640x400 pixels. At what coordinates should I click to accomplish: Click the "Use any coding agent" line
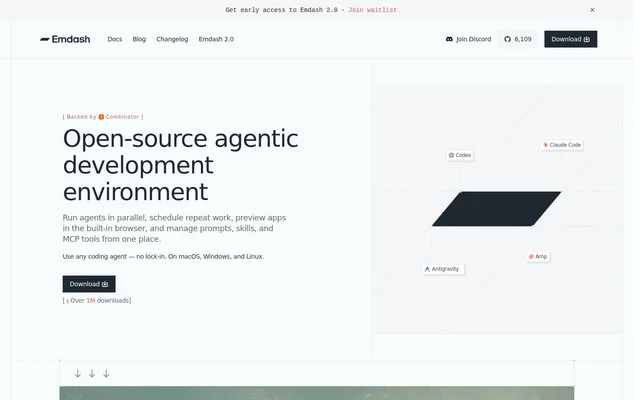[x=163, y=256]
